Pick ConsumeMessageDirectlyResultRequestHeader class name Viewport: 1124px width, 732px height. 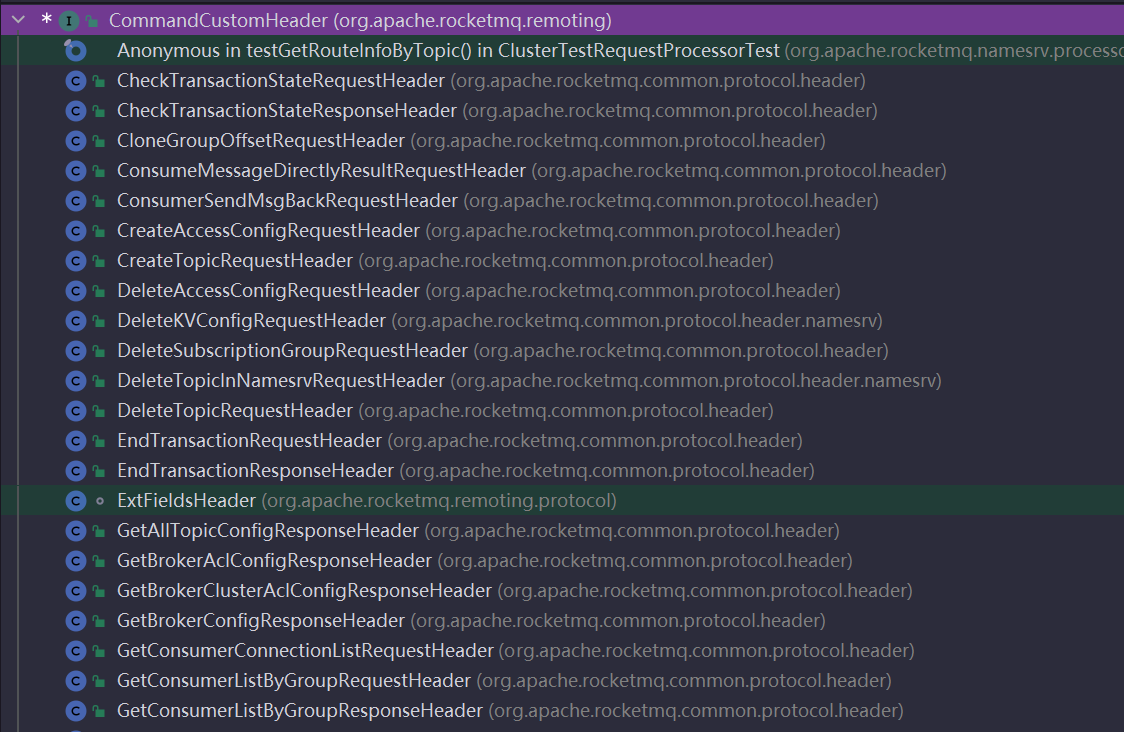(x=321, y=171)
